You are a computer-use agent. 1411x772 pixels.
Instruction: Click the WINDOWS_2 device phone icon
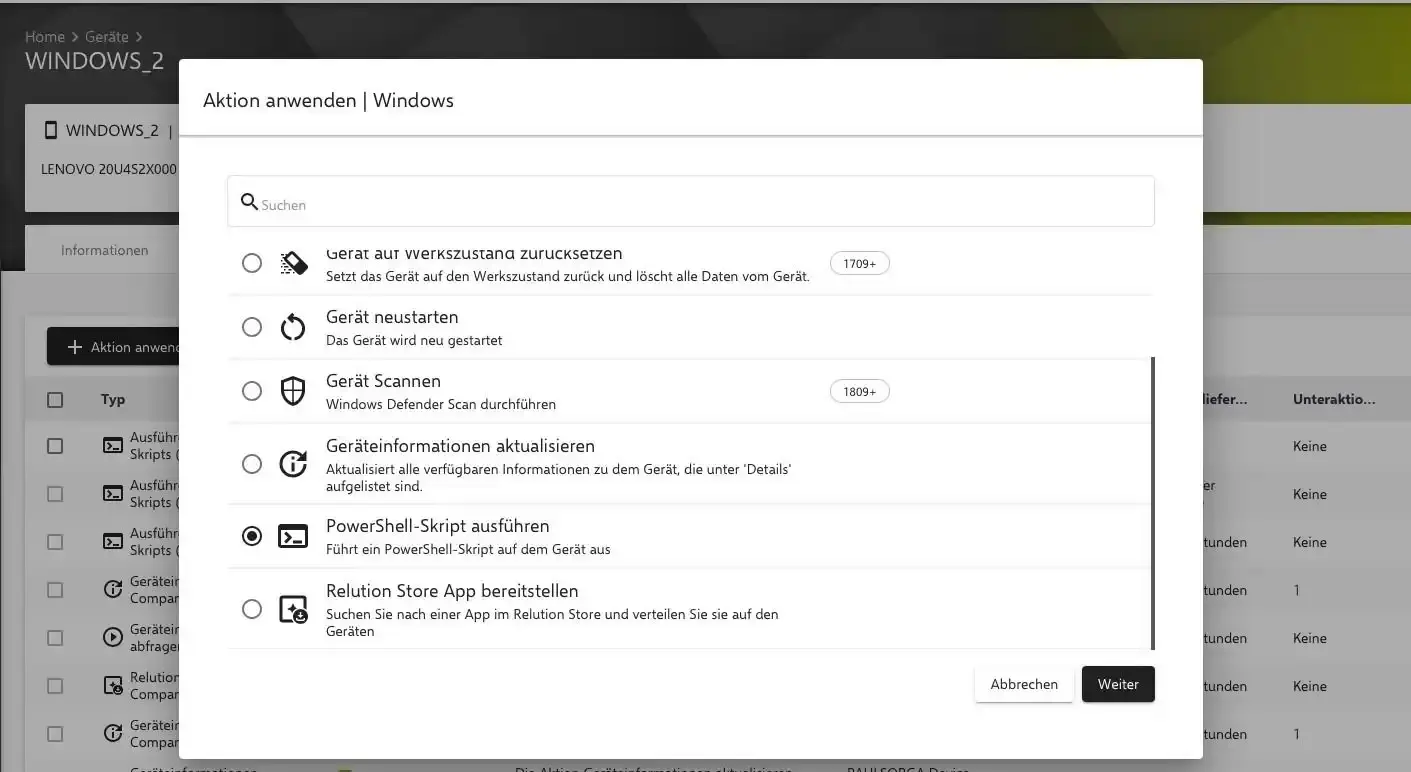[51, 131]
